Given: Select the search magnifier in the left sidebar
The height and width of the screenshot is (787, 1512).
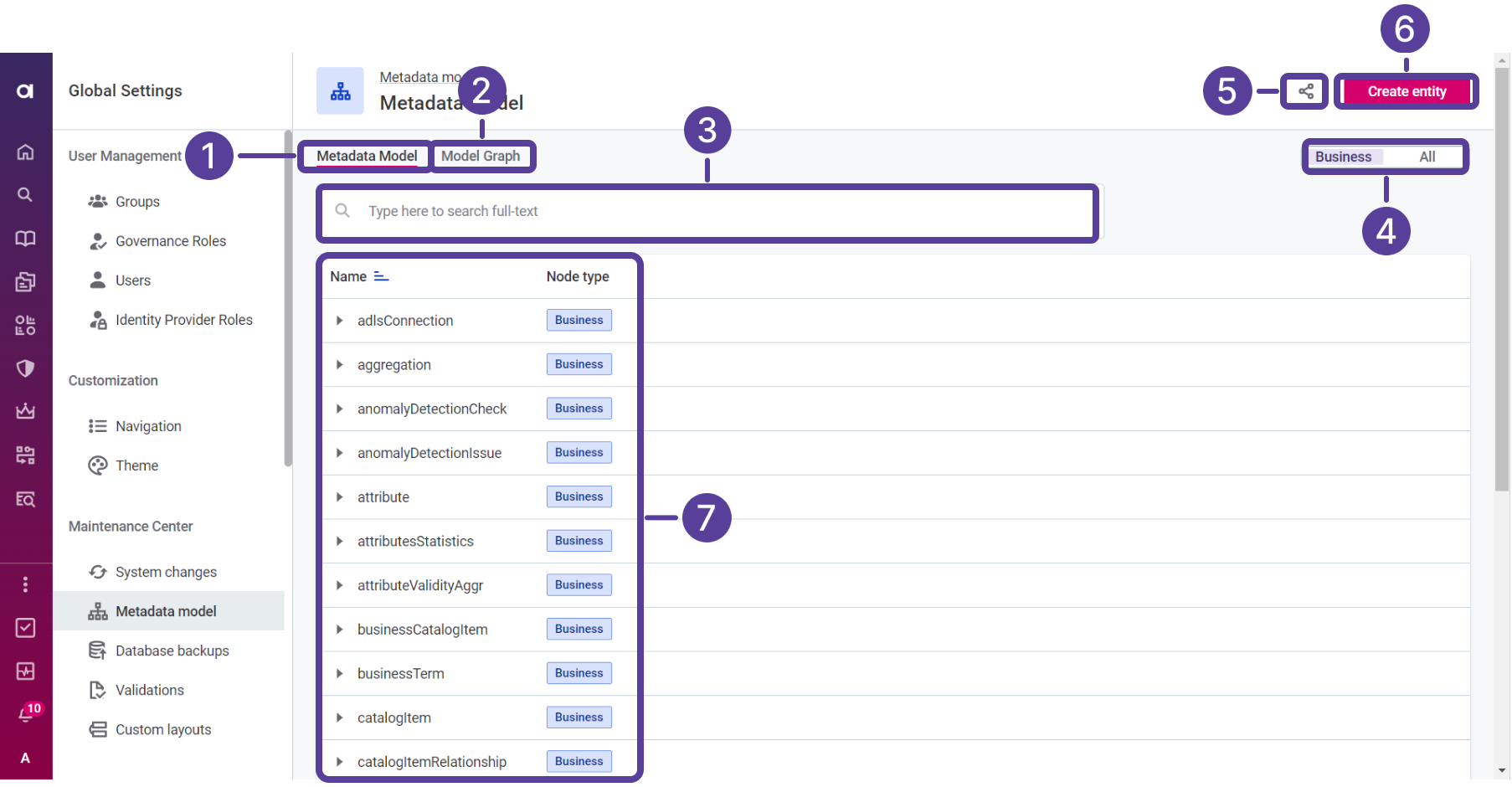Looking at the screenshot, I should 26,194.
